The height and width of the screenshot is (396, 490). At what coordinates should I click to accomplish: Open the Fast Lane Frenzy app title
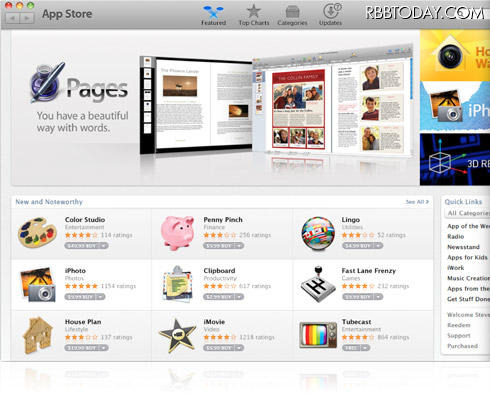[x=369, y=271]
